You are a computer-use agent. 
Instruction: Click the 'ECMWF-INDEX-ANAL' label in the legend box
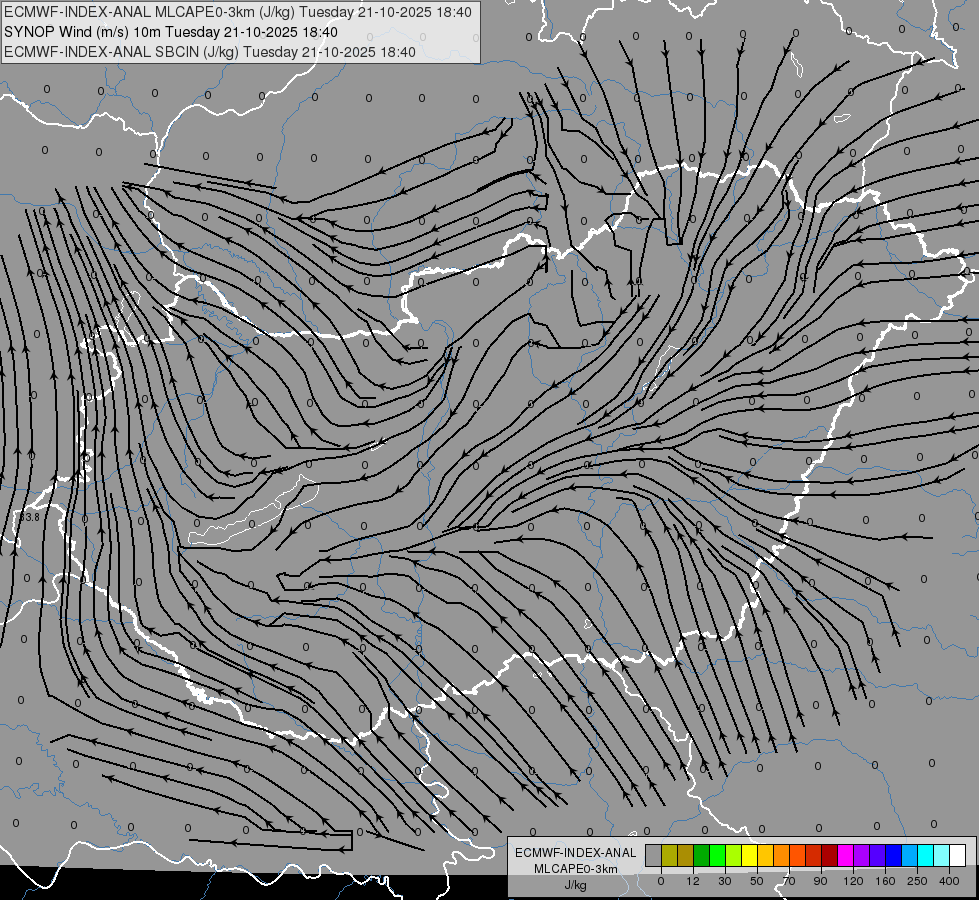point(576,853)
